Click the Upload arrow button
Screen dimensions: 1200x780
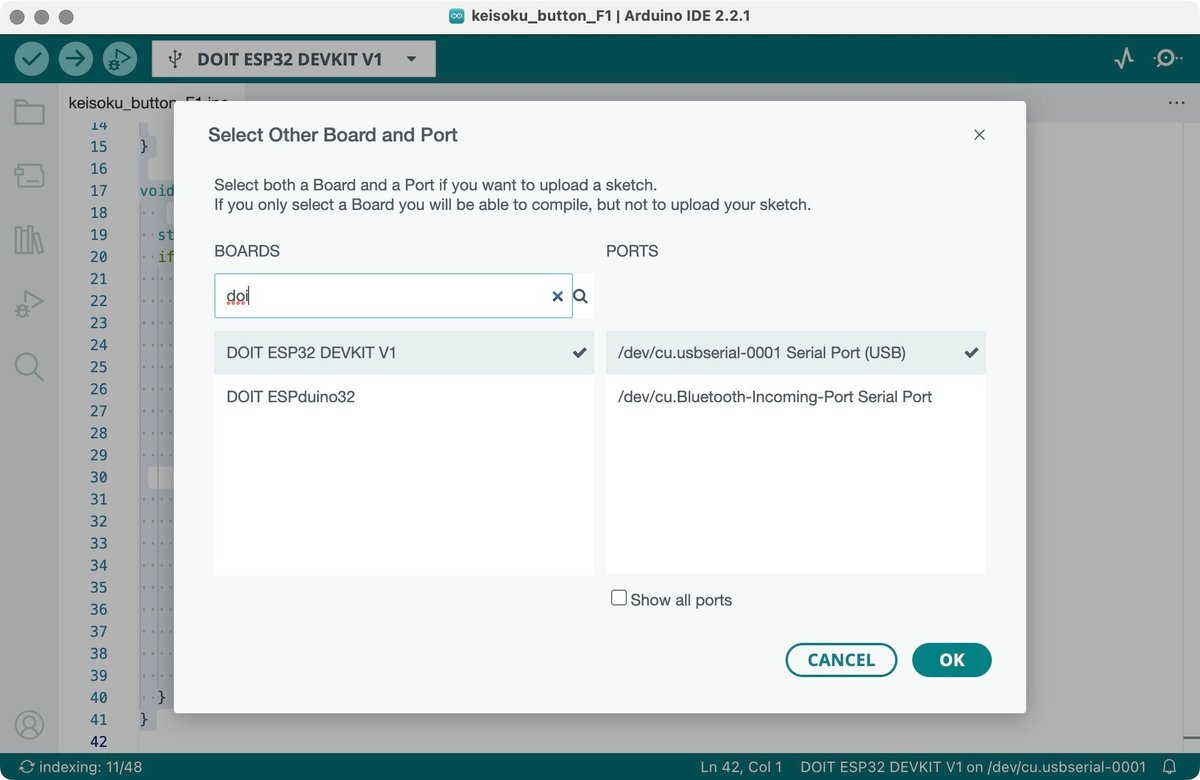pyautogui.click(x=76, y=59)
